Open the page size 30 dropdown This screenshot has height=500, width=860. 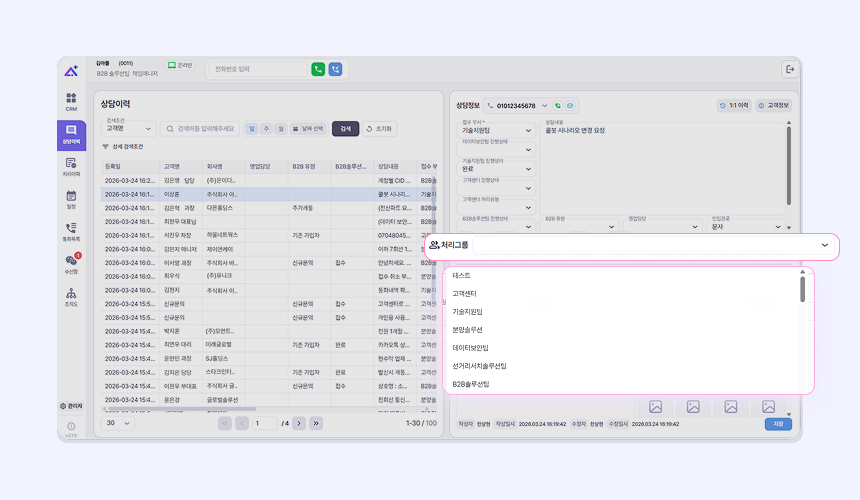118,423
